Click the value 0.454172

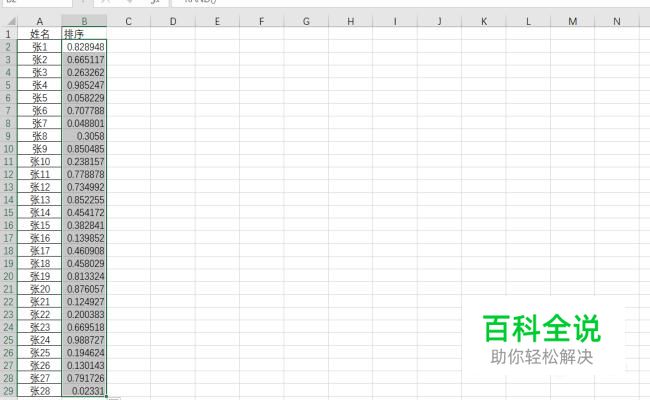point(84,213)
